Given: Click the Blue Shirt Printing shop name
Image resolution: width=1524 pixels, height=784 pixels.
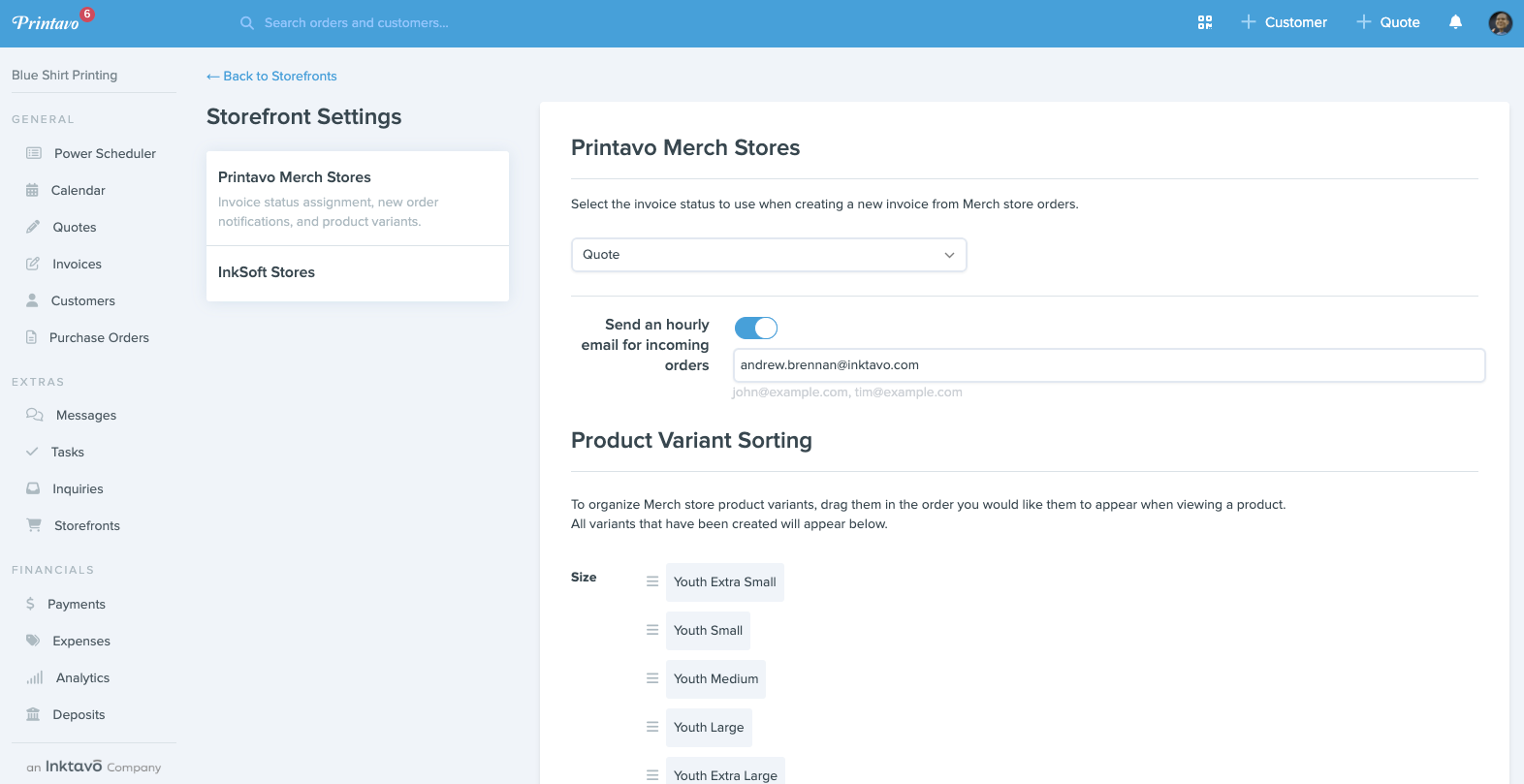Looking at the screenshot, I should [64, 75].
